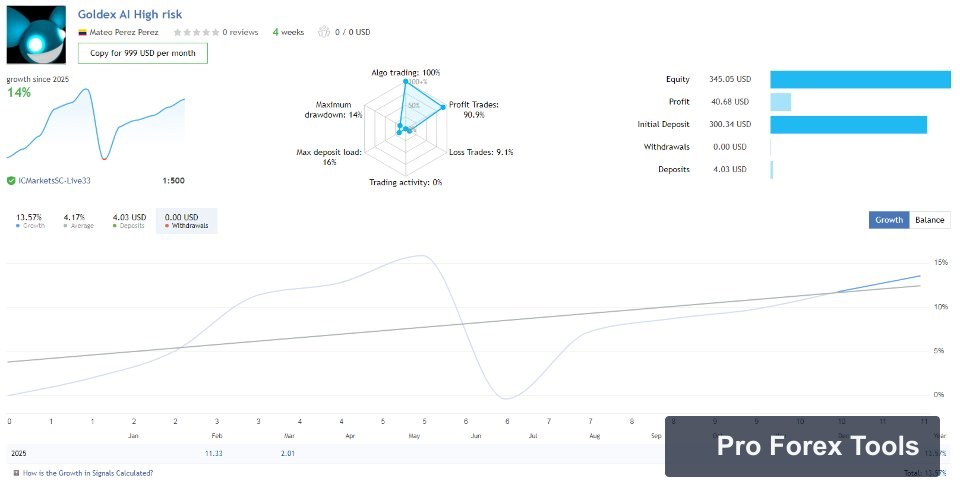
Task: Toggle the 13.57% Growth series legend
Action: tap(29, 221)
